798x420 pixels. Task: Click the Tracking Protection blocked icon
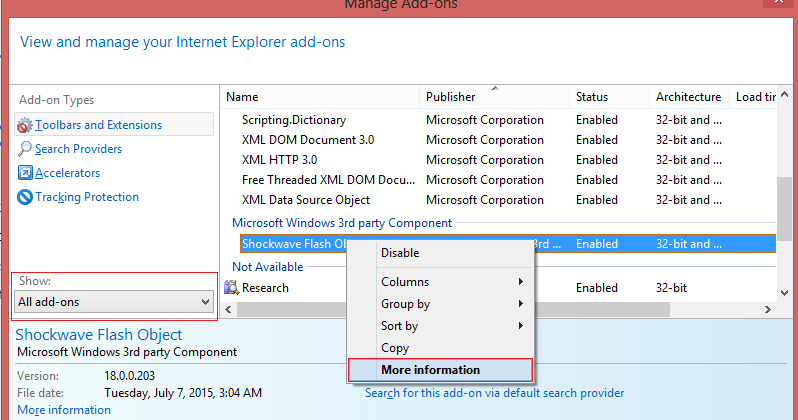tap(25, 197)
